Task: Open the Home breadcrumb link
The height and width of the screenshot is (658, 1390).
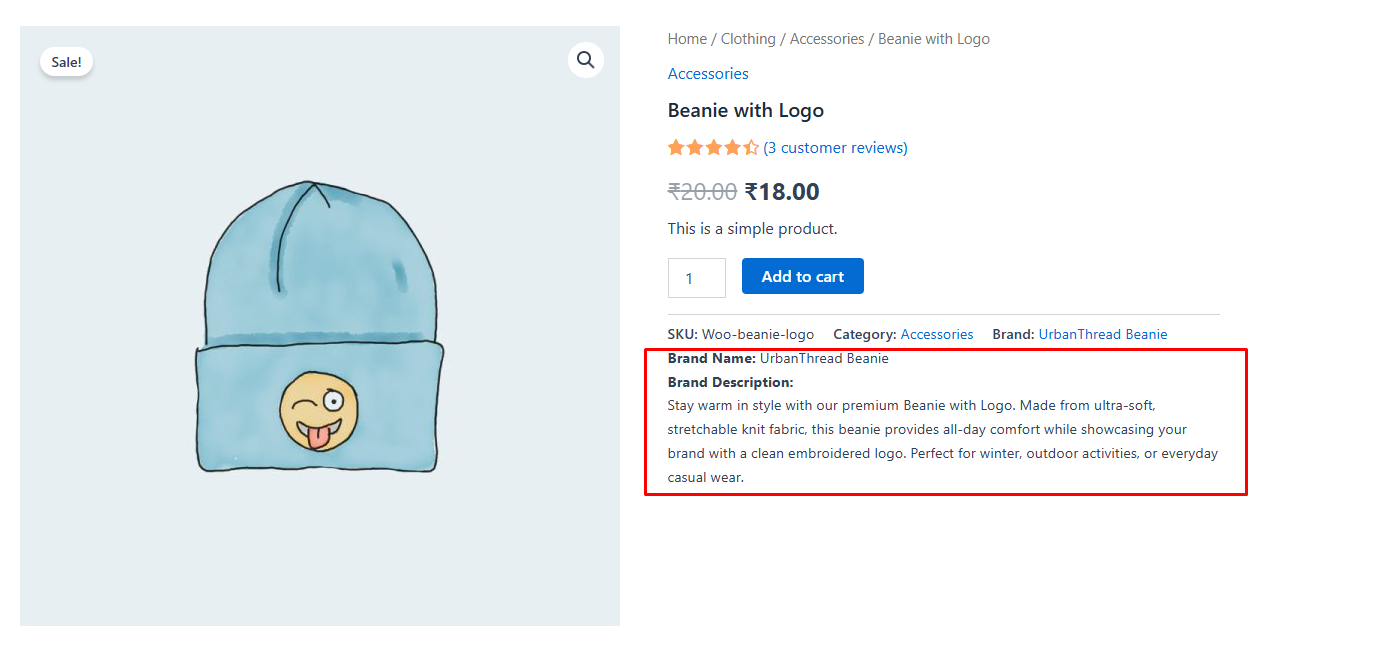Action: point(687,38)
